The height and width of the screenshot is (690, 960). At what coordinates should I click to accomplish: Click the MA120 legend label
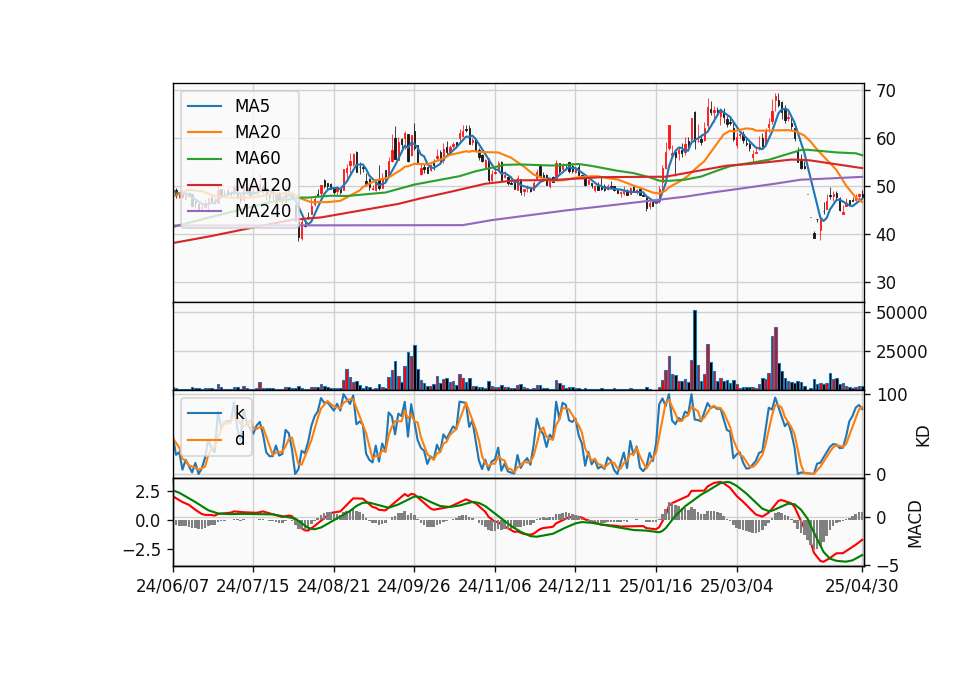point(263,185)
